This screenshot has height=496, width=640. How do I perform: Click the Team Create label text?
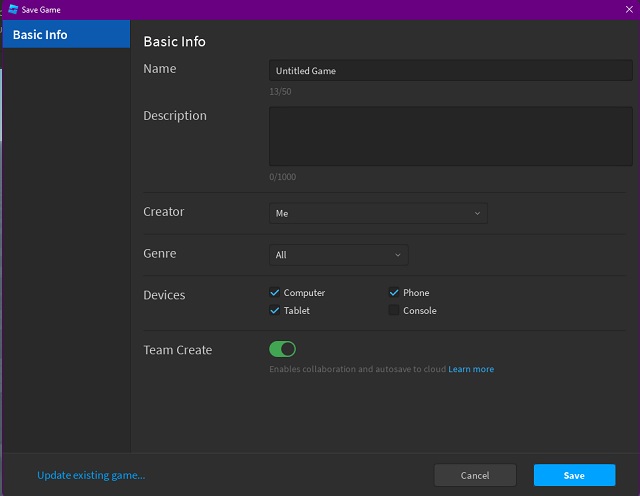pyautogui.click(x=177, y=350)
